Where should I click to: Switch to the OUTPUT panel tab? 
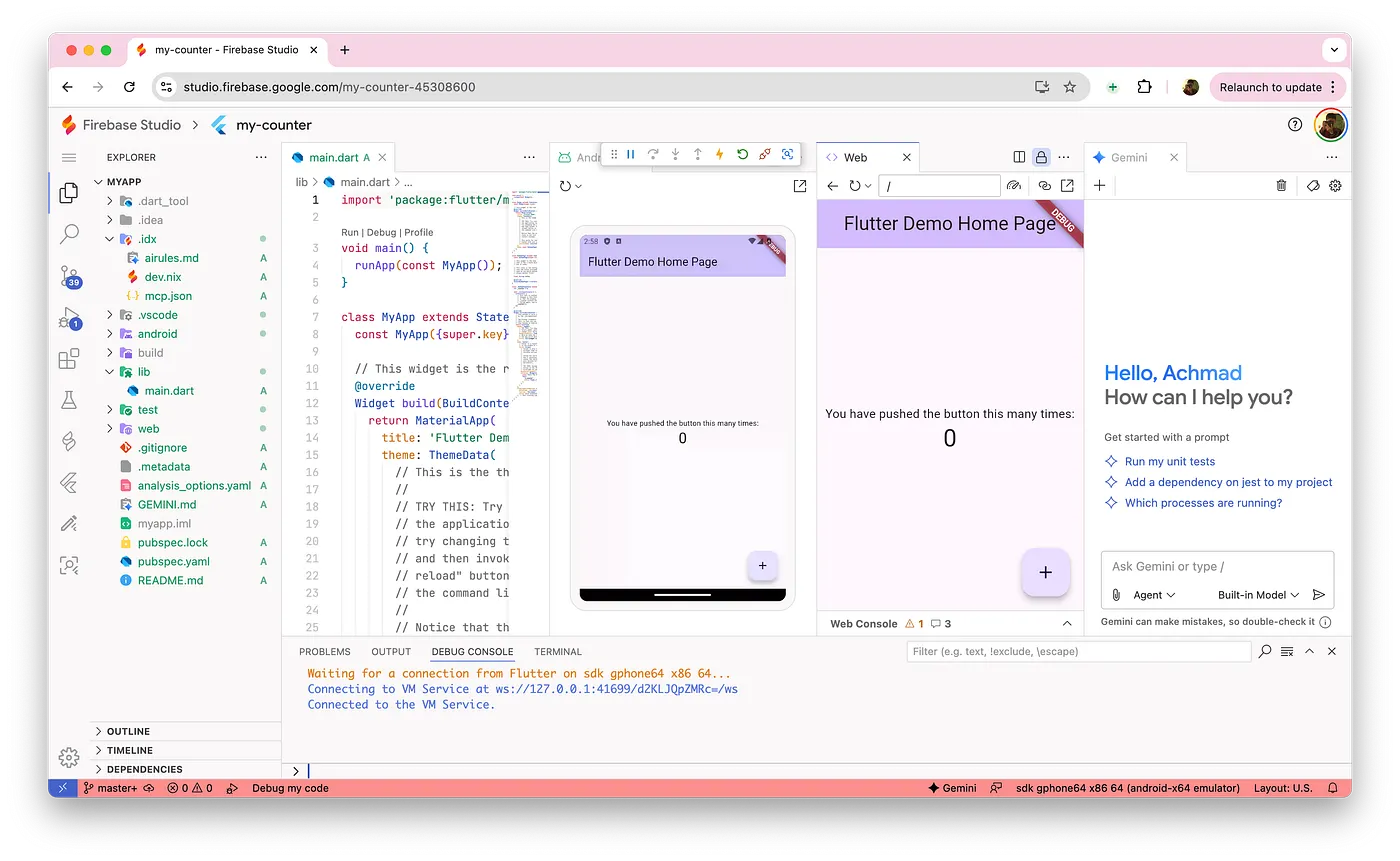coord(391,651)
